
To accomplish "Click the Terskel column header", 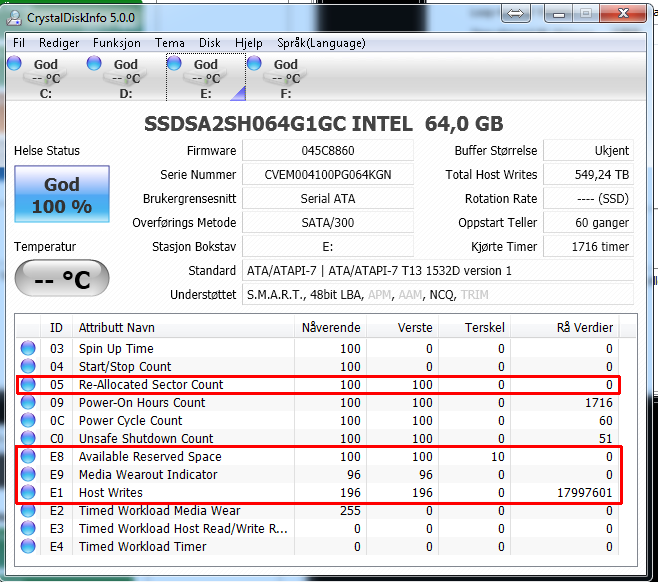I will [475, 327].
